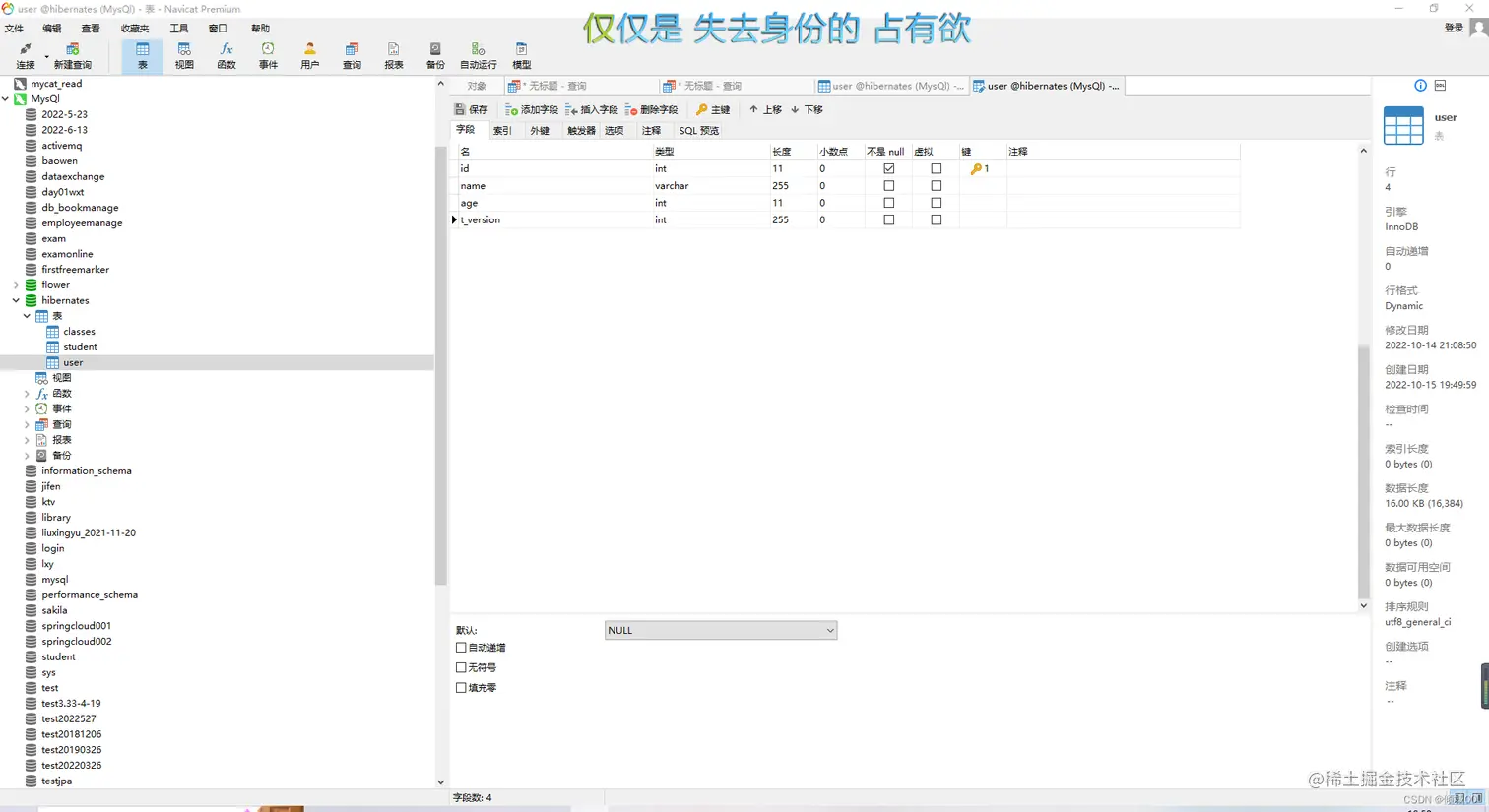Expand the 事件 events node
This screenshot has width=1489, height=812.
(27, 408)
